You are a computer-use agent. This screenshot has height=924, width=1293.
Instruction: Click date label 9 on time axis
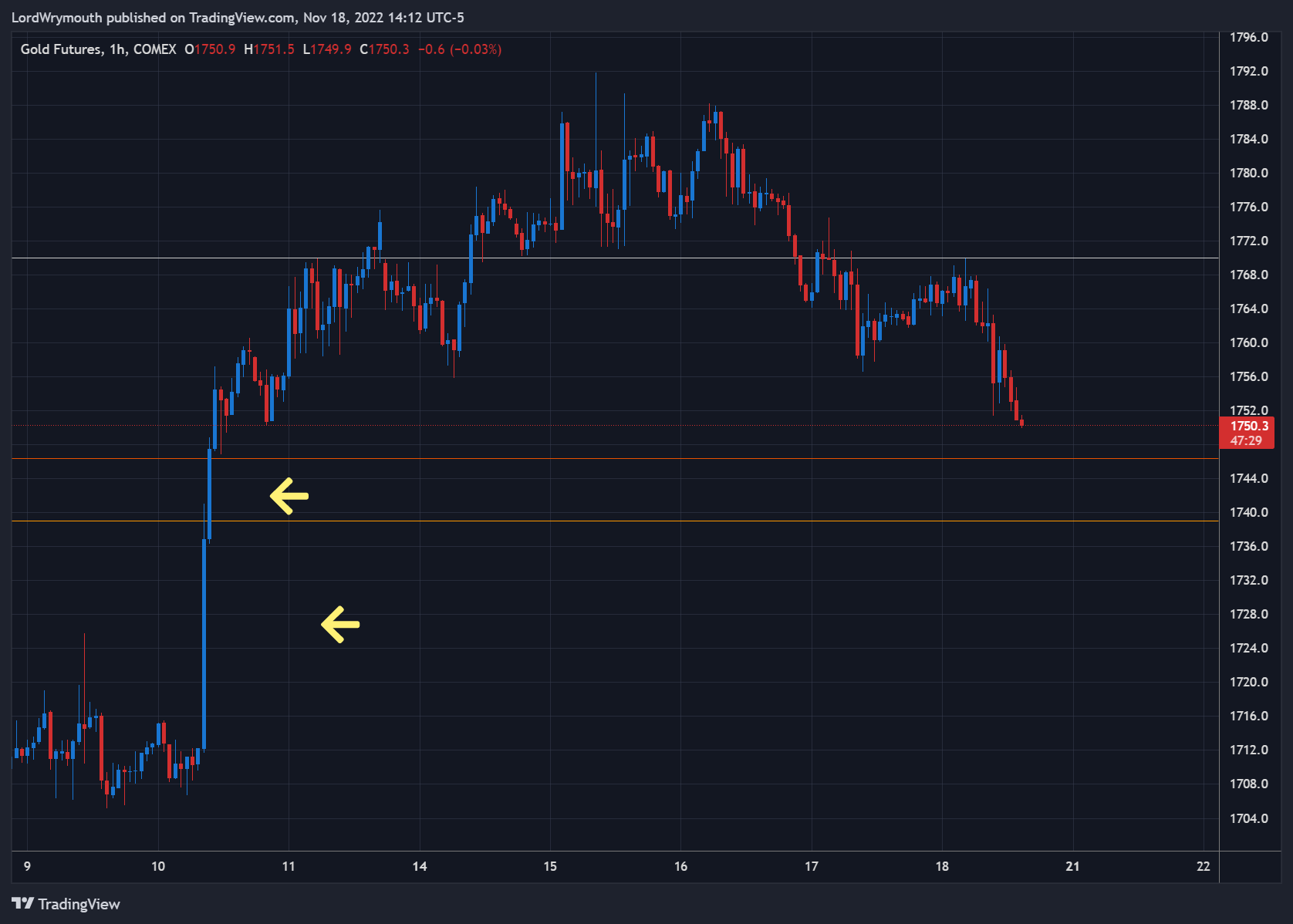point(27,866)
